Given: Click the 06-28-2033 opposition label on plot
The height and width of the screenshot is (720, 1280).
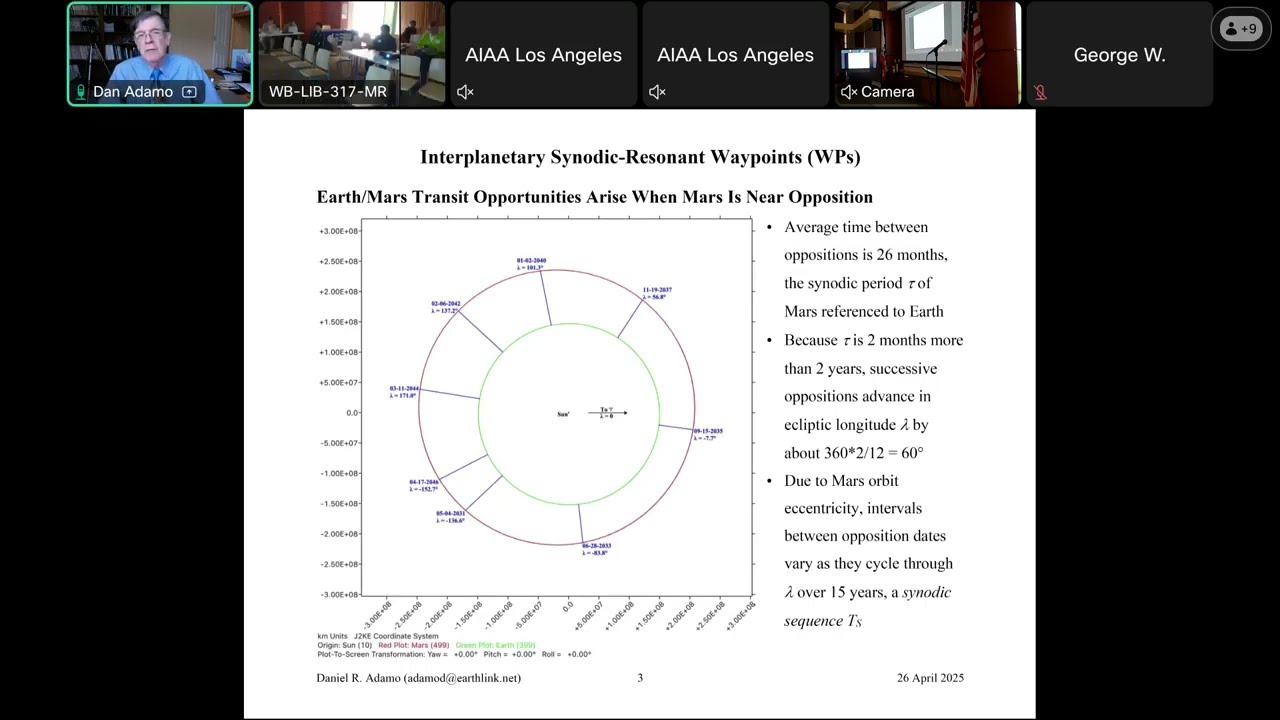Looking at the screenshot, I should point(596,549).
